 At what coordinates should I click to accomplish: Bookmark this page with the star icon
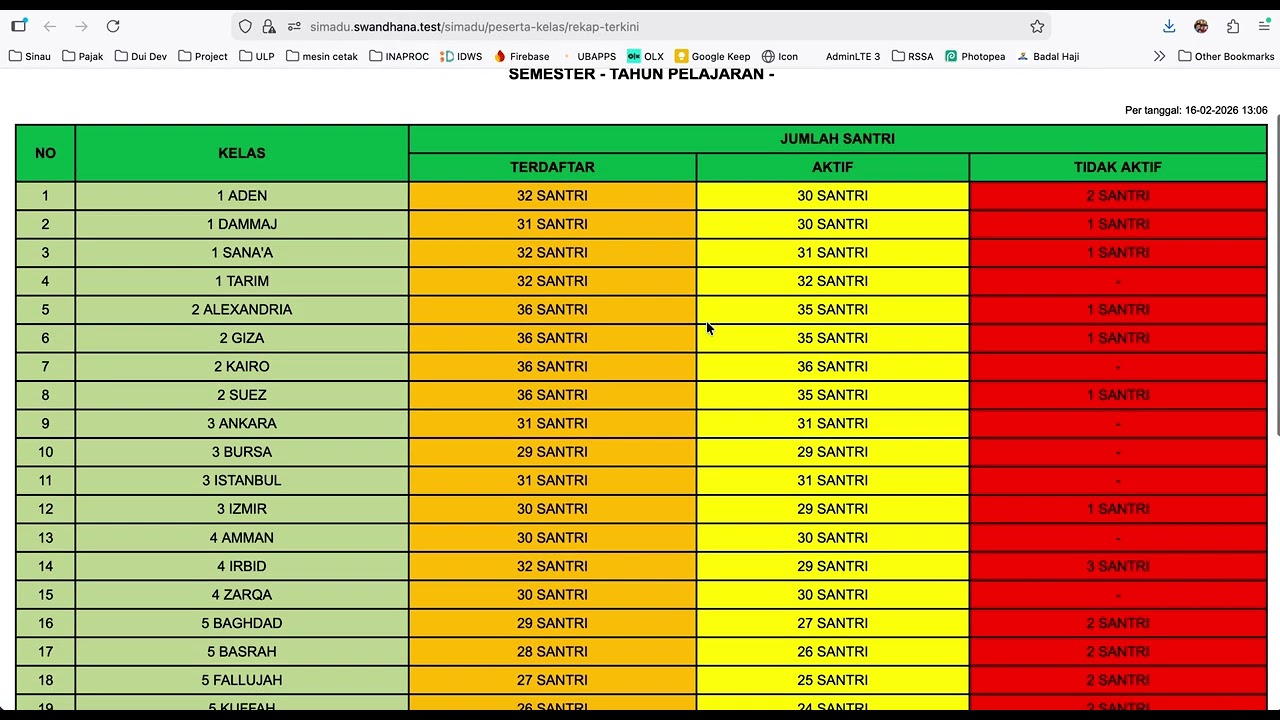tap(1037, 26)
